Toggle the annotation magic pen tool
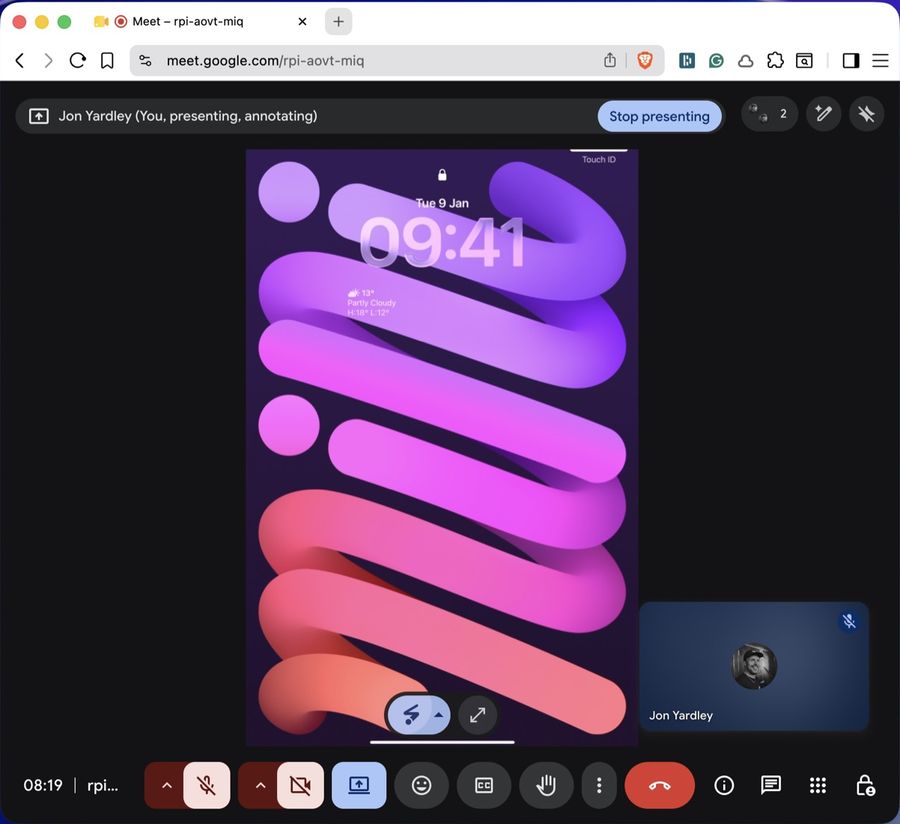900x824 pixels. point(824,114)
